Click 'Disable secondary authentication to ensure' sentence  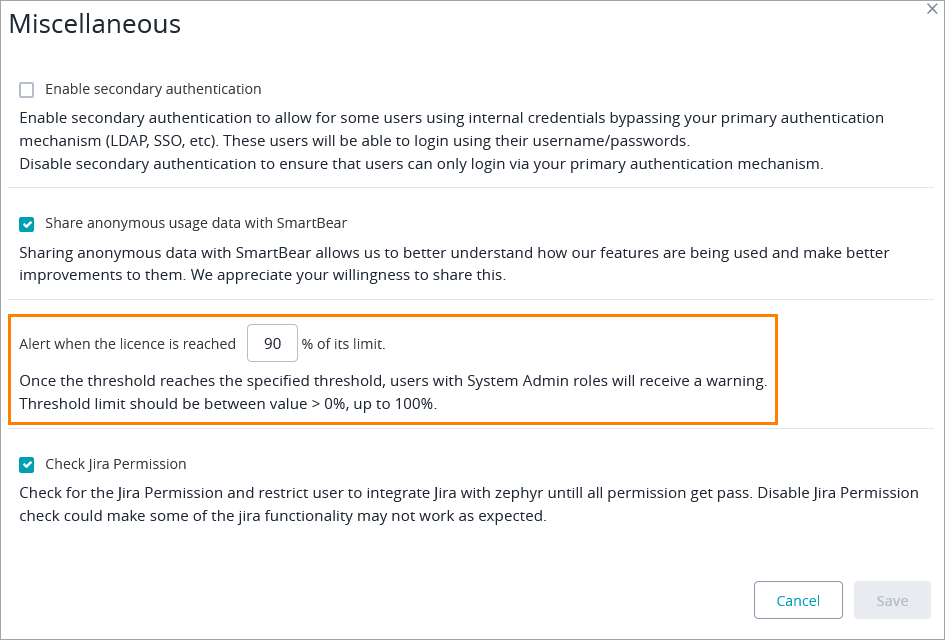tap(420, 164)
